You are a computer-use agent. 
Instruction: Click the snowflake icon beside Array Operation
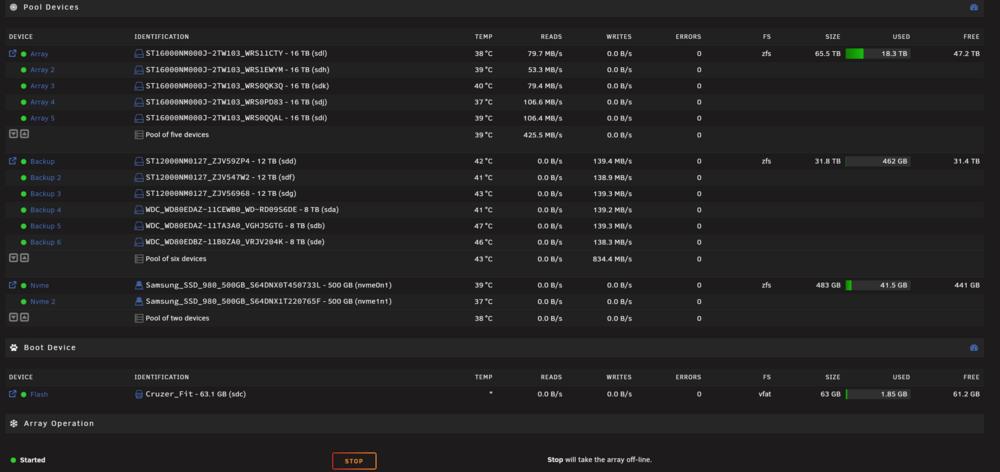click(13, 424)
